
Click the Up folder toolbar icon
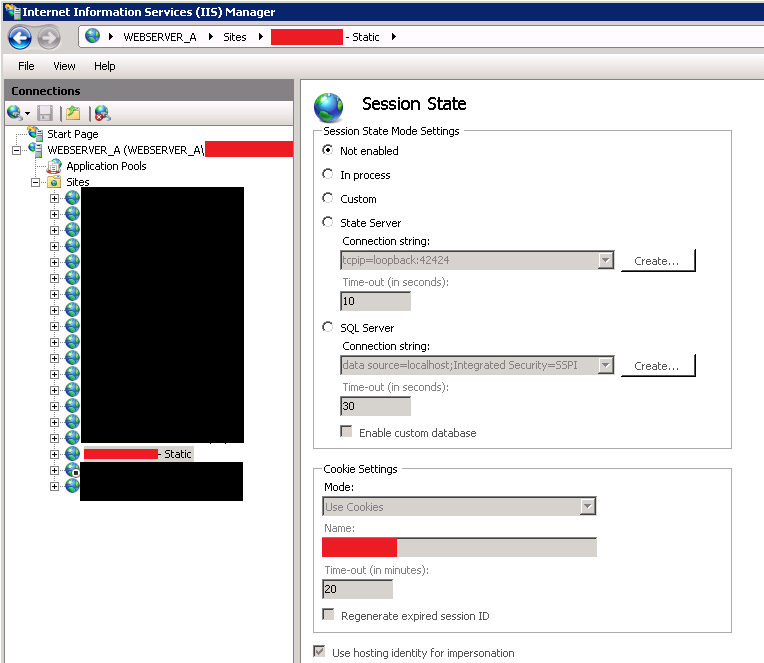pos(73,114)
